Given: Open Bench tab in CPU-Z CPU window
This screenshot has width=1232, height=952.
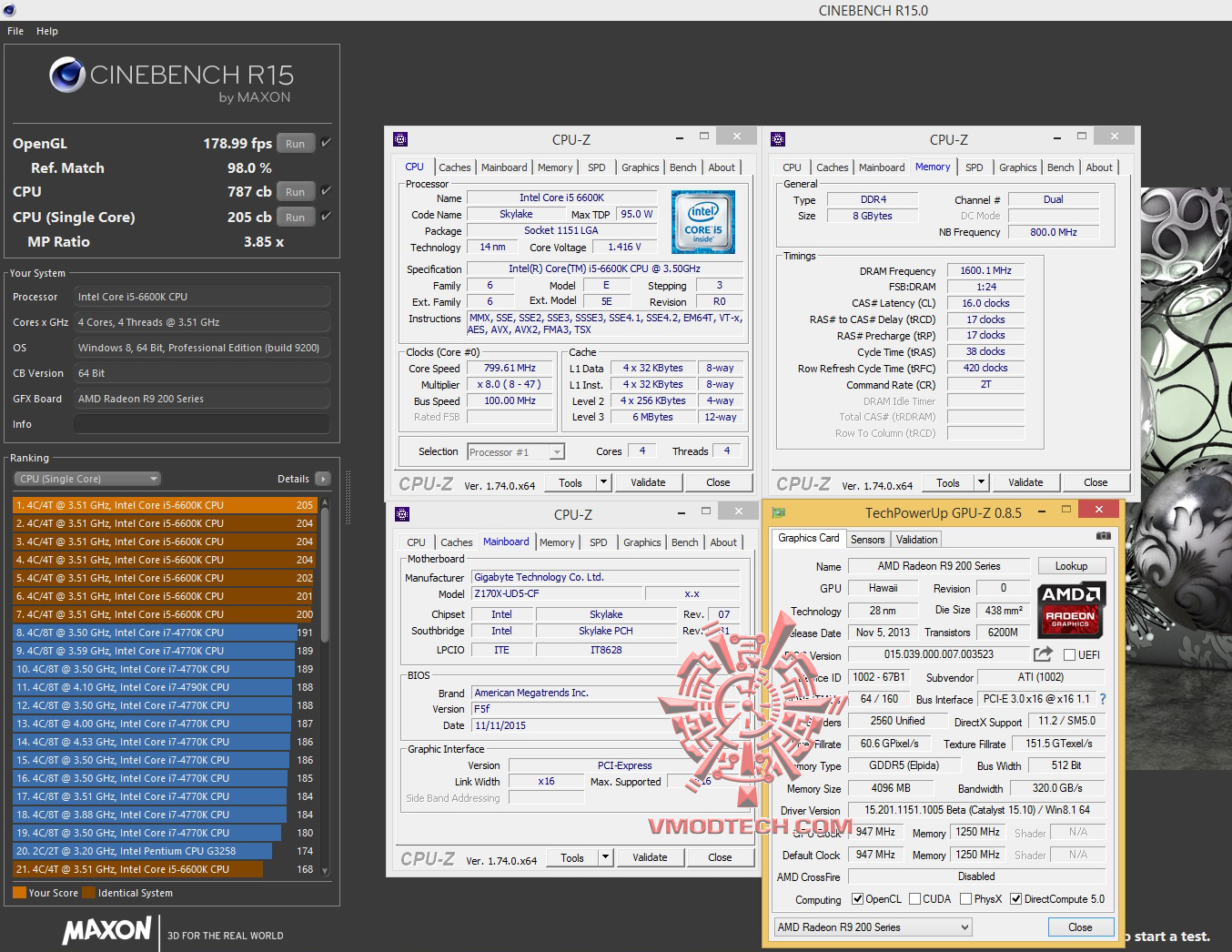Looking at the screenshot, I should tap(683, 167).
